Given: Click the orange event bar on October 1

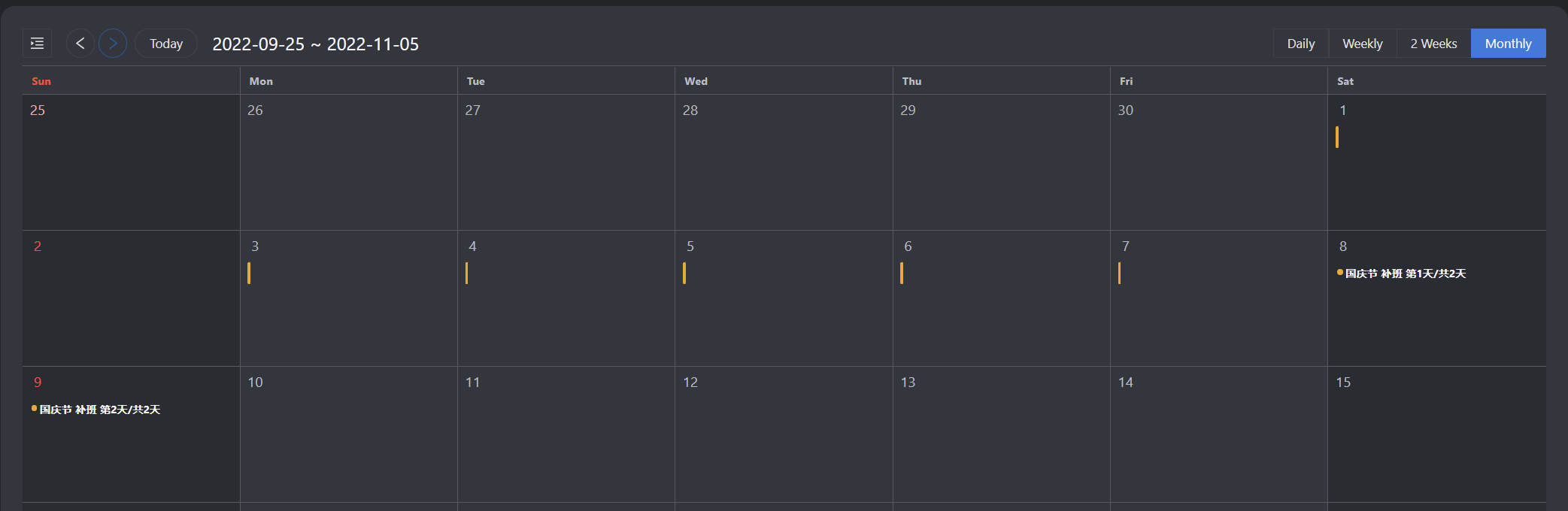Looking at the screenshot, I should [1337, 137].
